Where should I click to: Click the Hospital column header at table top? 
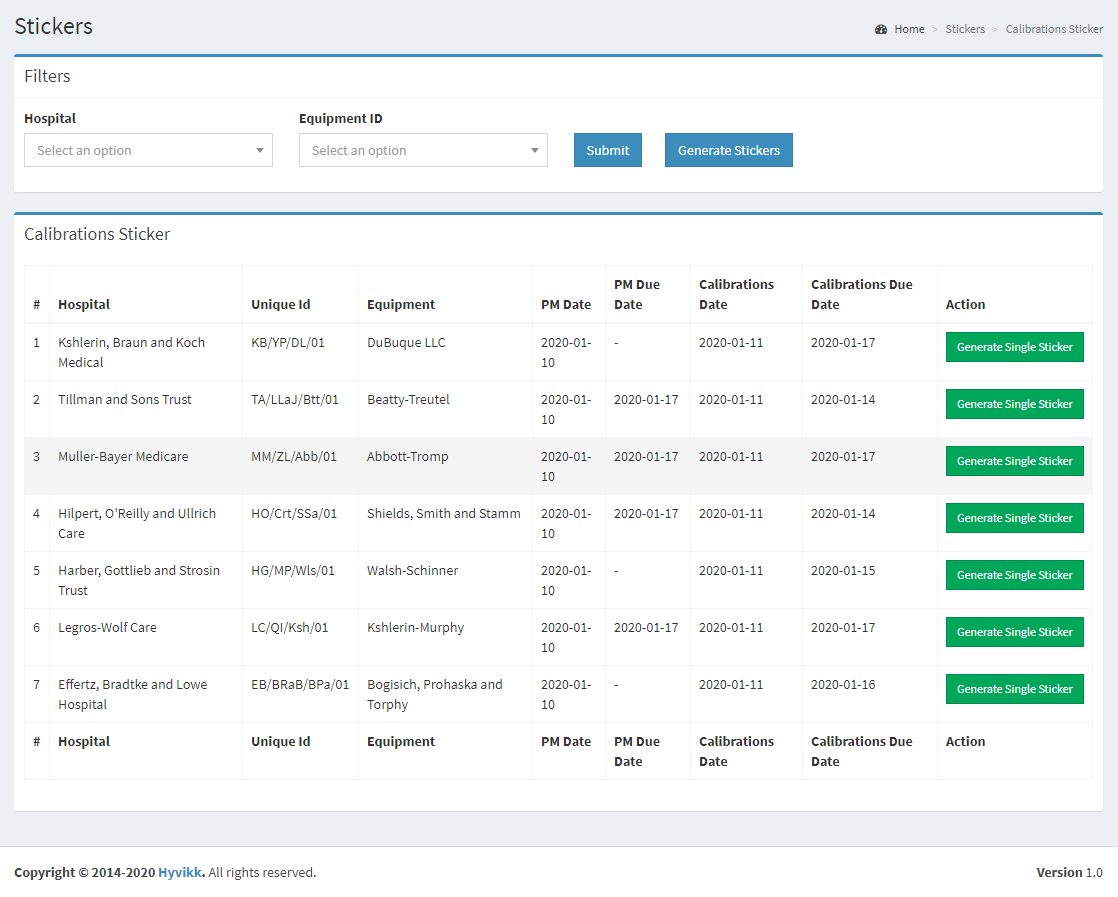tap(84, 304)
